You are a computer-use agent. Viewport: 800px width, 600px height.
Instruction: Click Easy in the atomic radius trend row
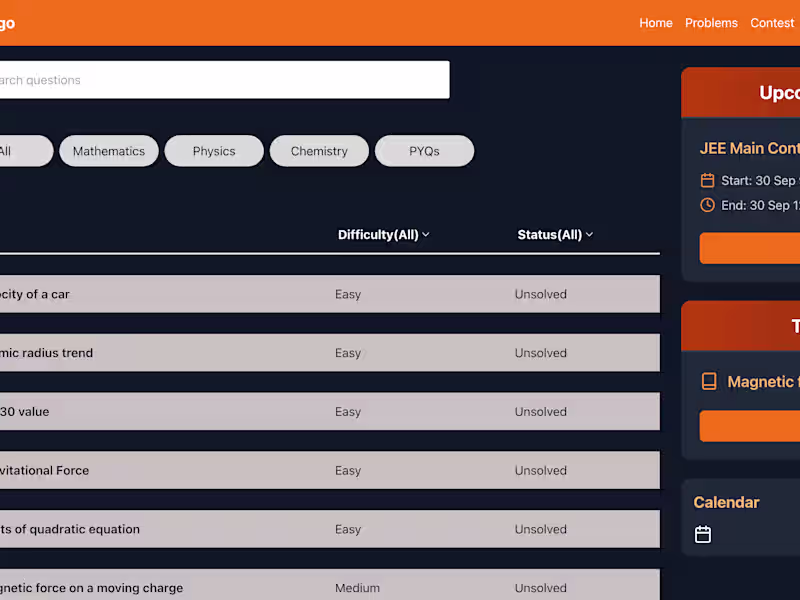click(348, 353)
